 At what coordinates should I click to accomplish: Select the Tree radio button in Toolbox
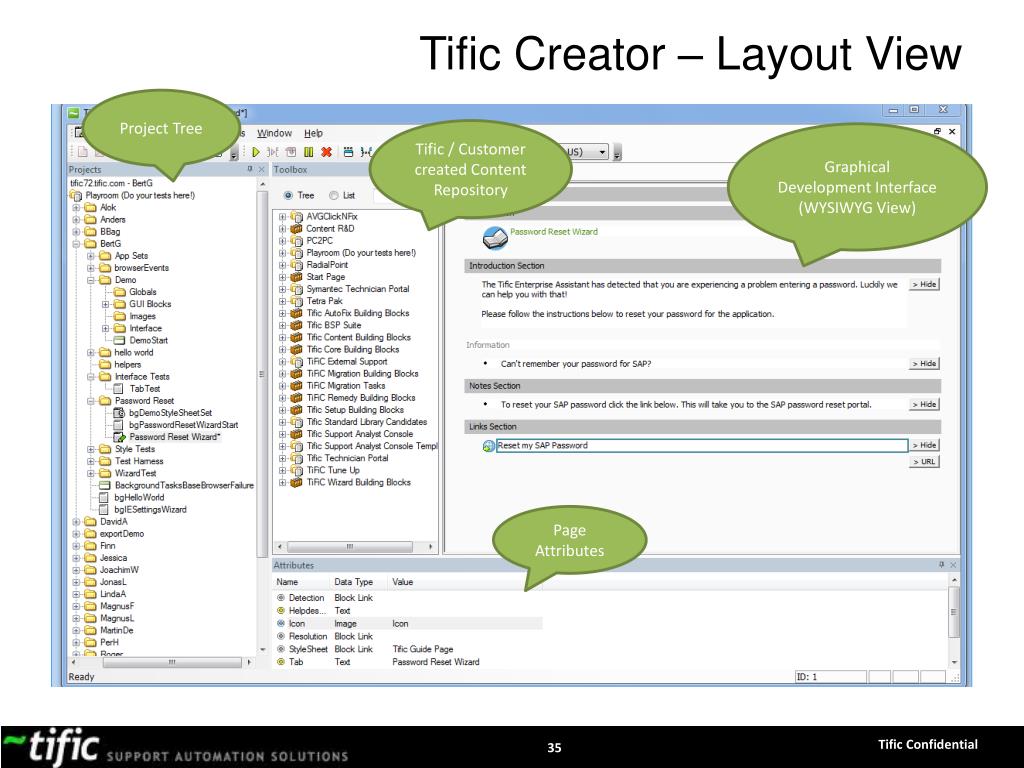(288, 195)
